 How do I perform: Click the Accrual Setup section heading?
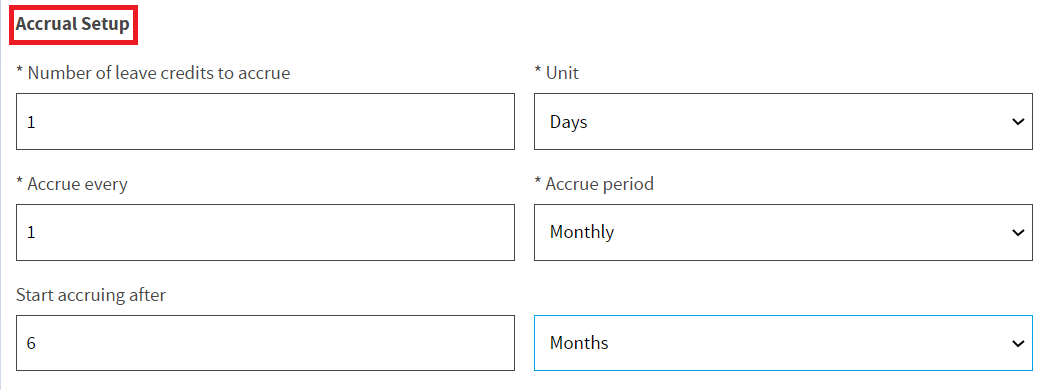[x=73, y=25]
